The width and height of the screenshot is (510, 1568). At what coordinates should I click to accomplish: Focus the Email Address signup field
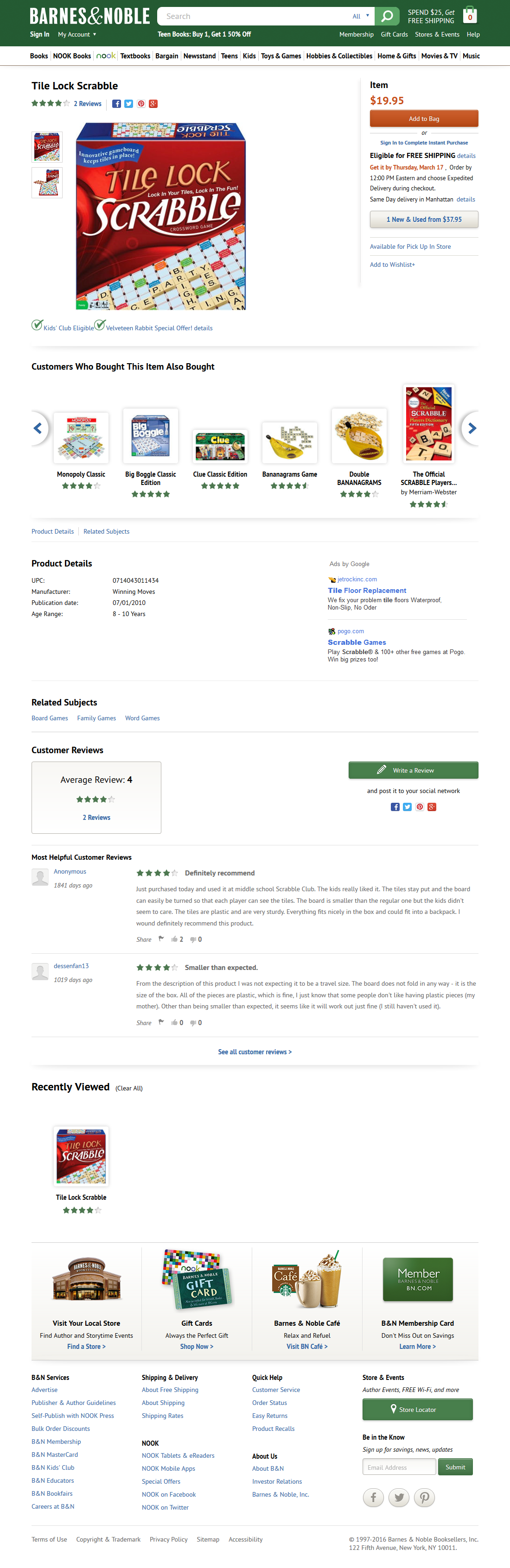point(398,1467)
